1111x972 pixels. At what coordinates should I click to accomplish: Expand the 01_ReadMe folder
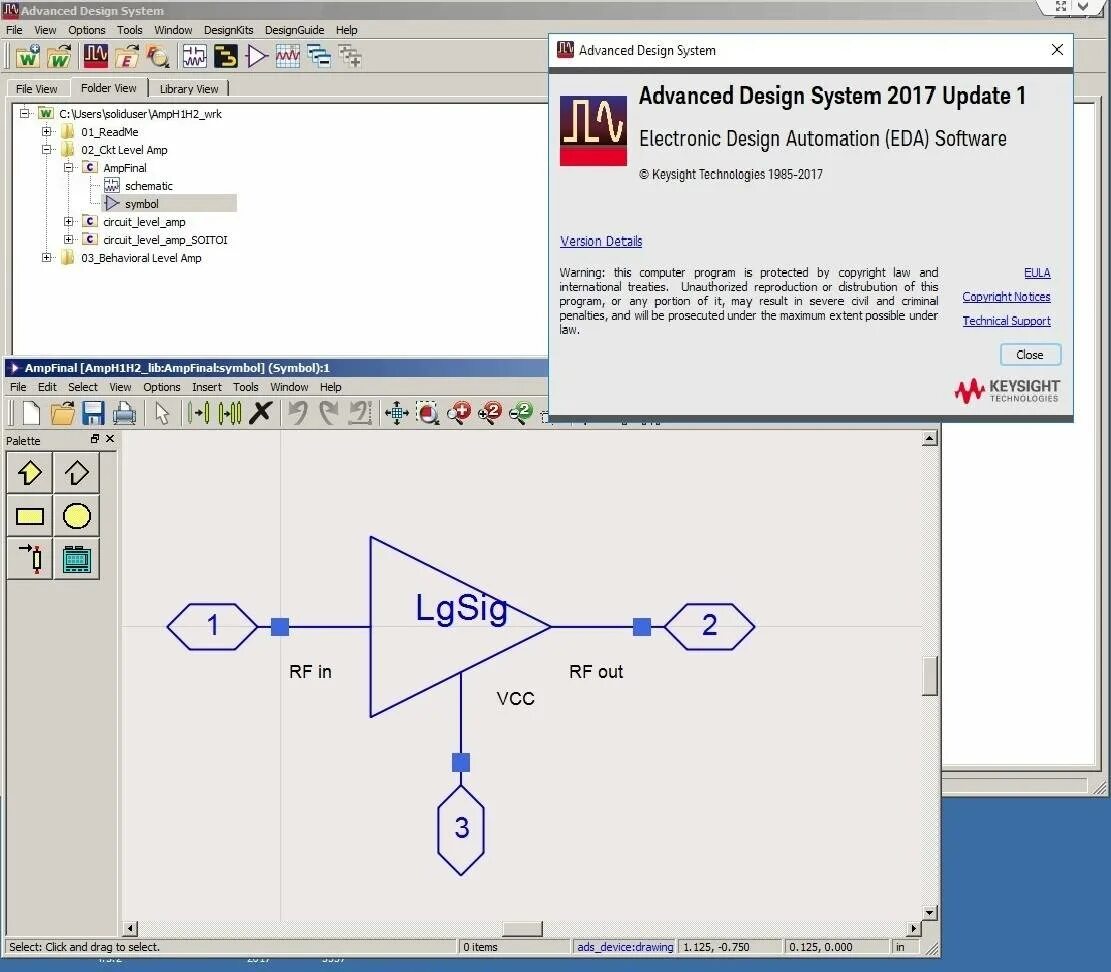point(46,131)
